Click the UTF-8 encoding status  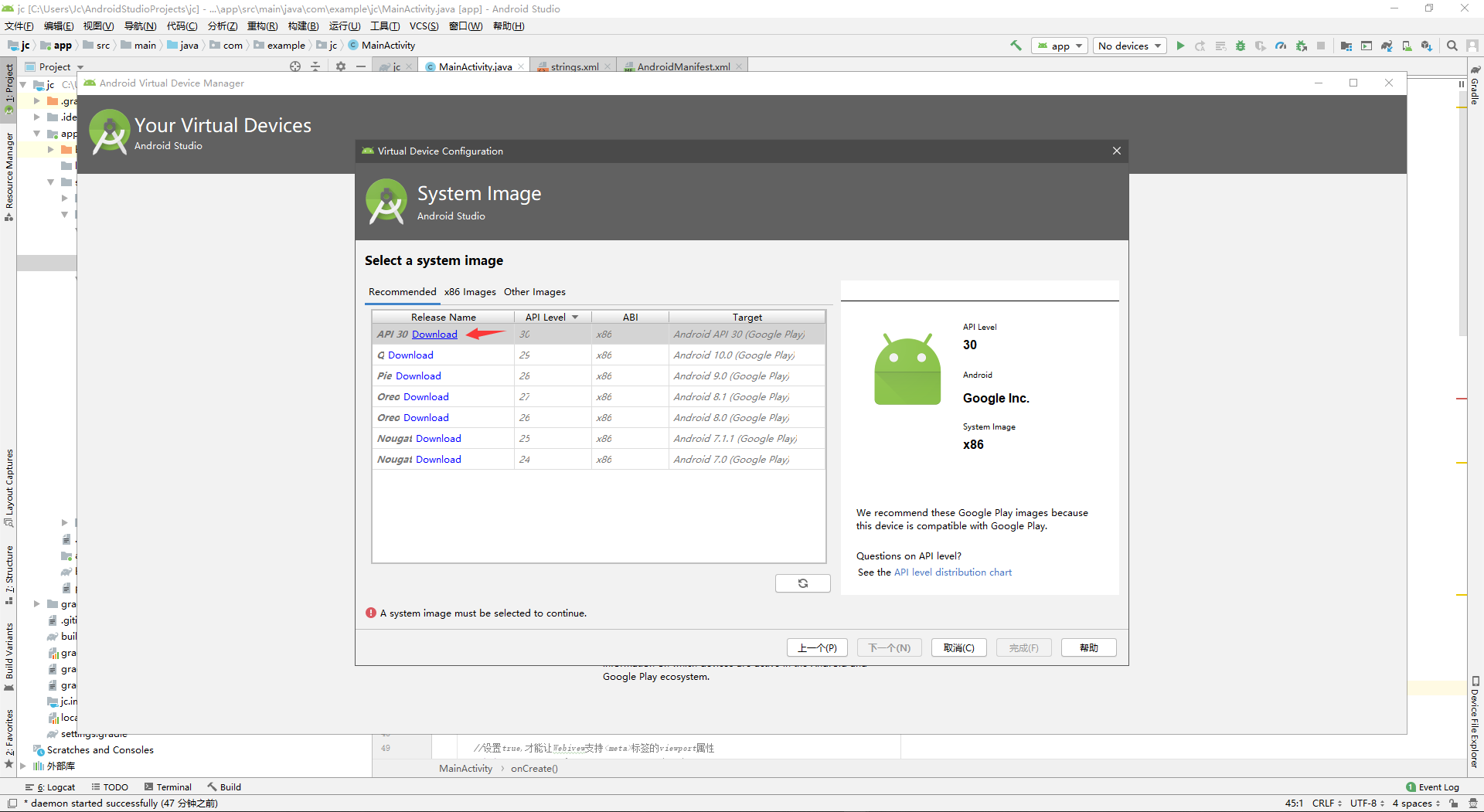click(x=1367, y=804)
